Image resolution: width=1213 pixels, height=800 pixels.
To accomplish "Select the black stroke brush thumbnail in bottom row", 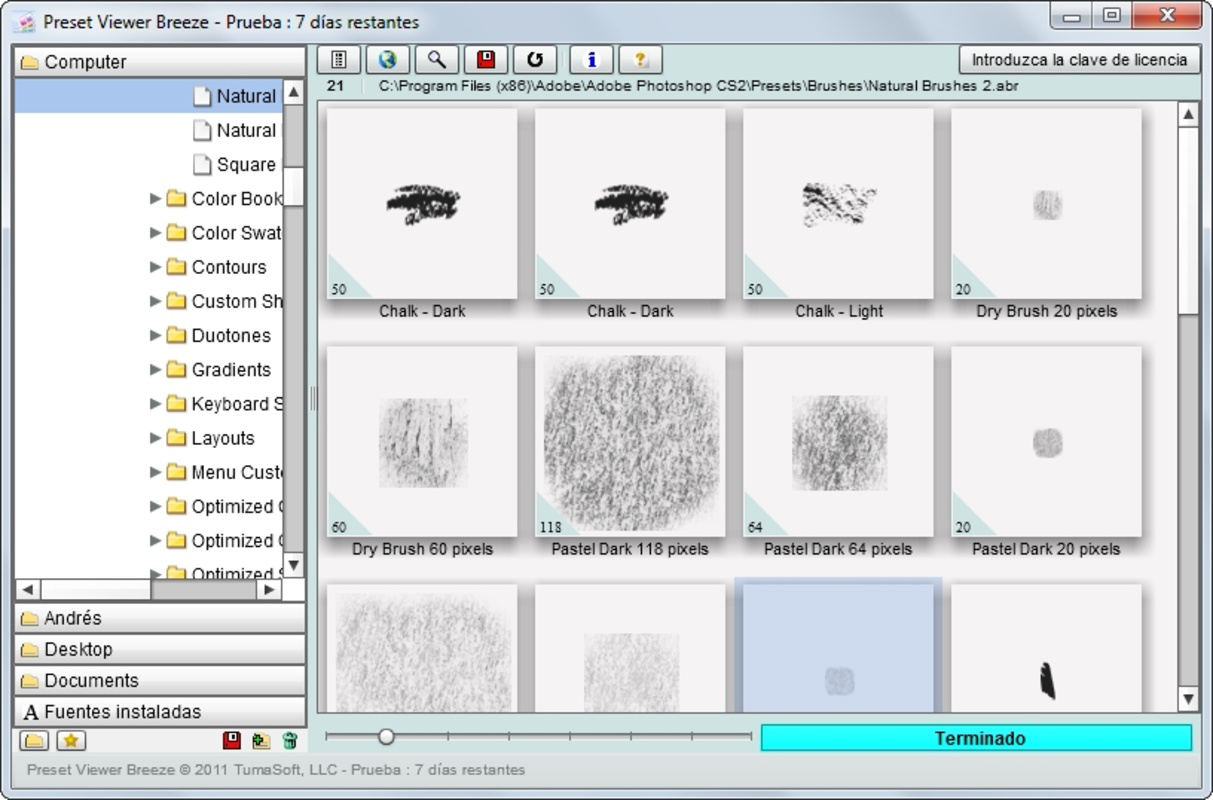I will [1046, 648].
